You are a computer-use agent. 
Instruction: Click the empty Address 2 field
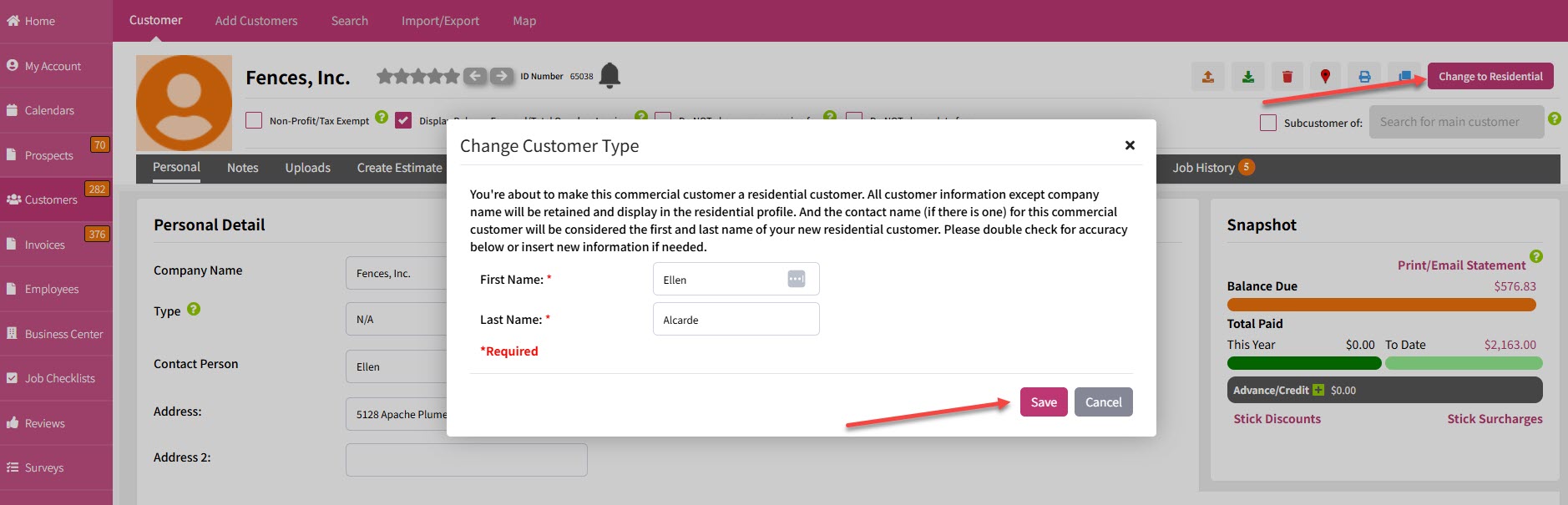point(466,460)
